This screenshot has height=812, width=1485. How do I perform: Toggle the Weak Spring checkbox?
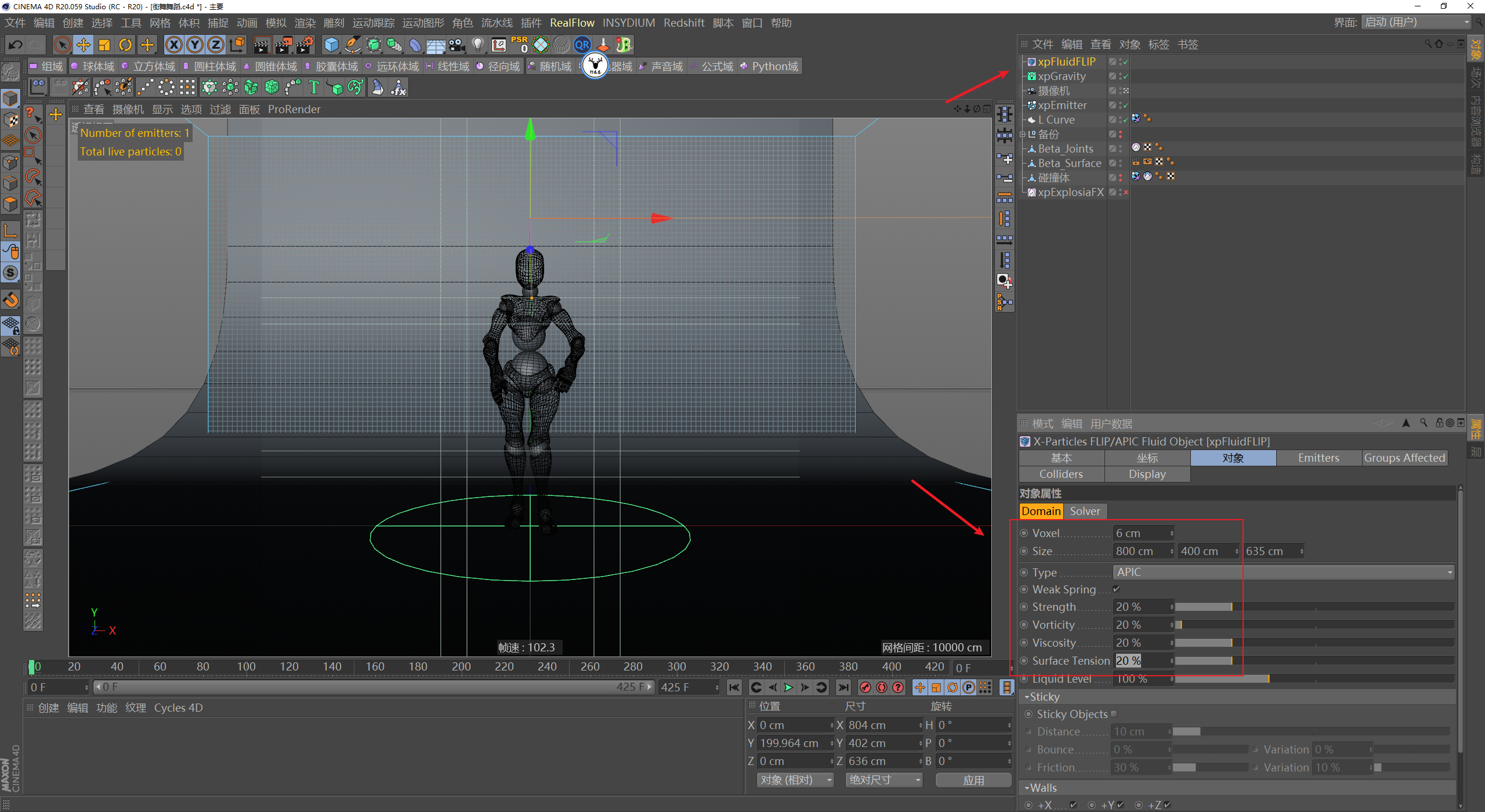point(1116,589)
